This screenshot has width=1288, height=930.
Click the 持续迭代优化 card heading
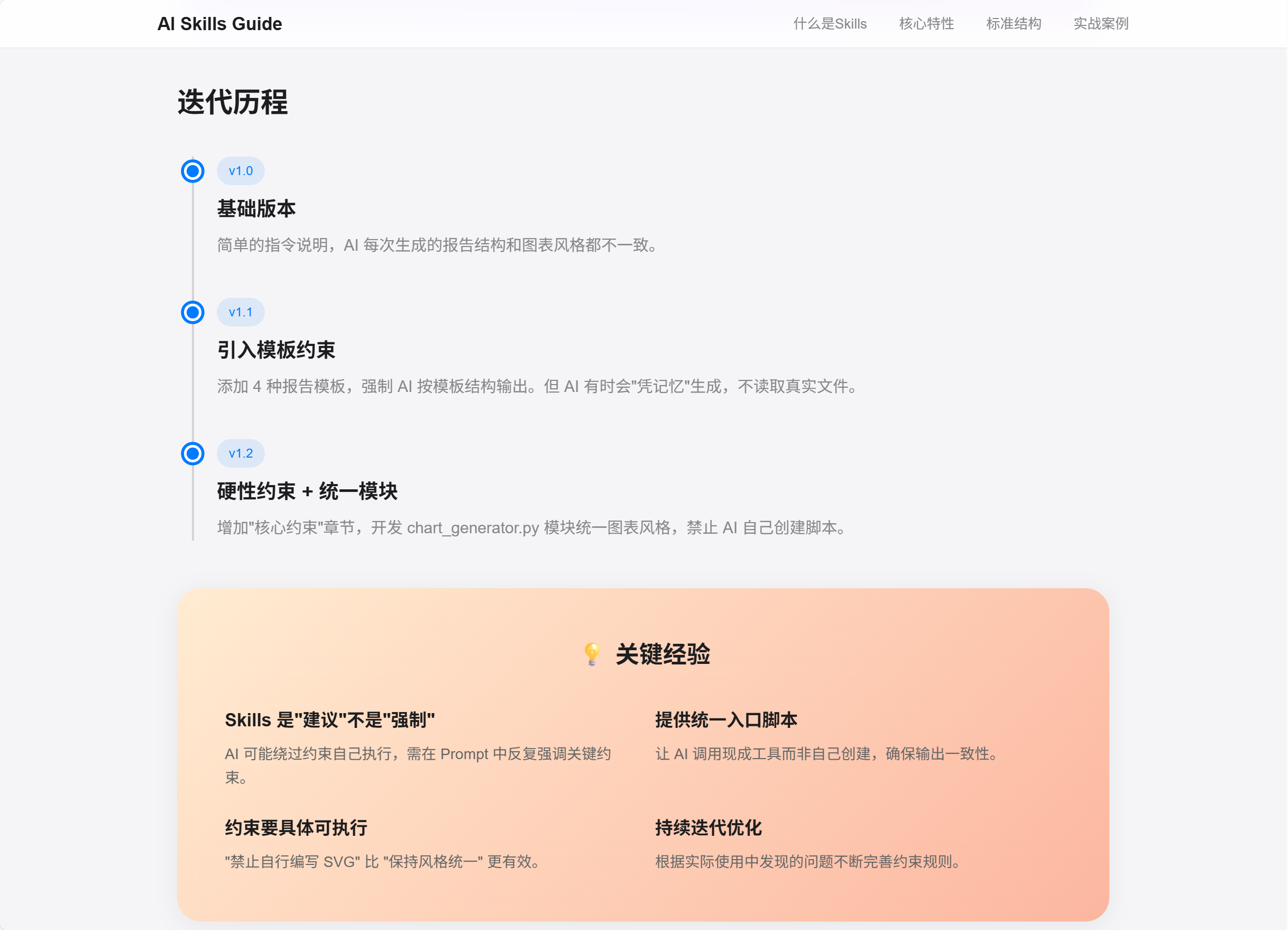708,828
